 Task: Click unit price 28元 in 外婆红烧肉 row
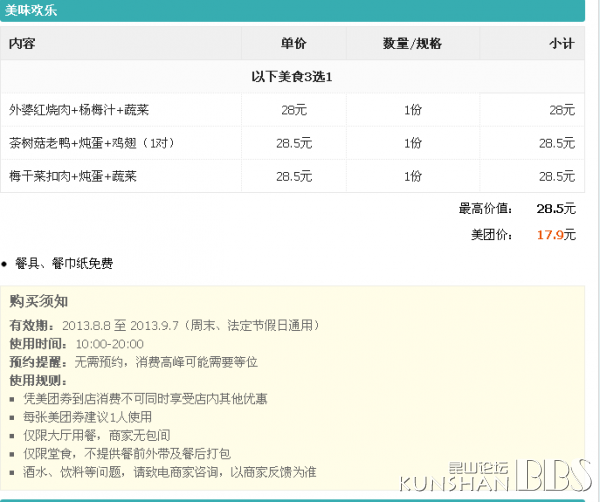point(294,110)
